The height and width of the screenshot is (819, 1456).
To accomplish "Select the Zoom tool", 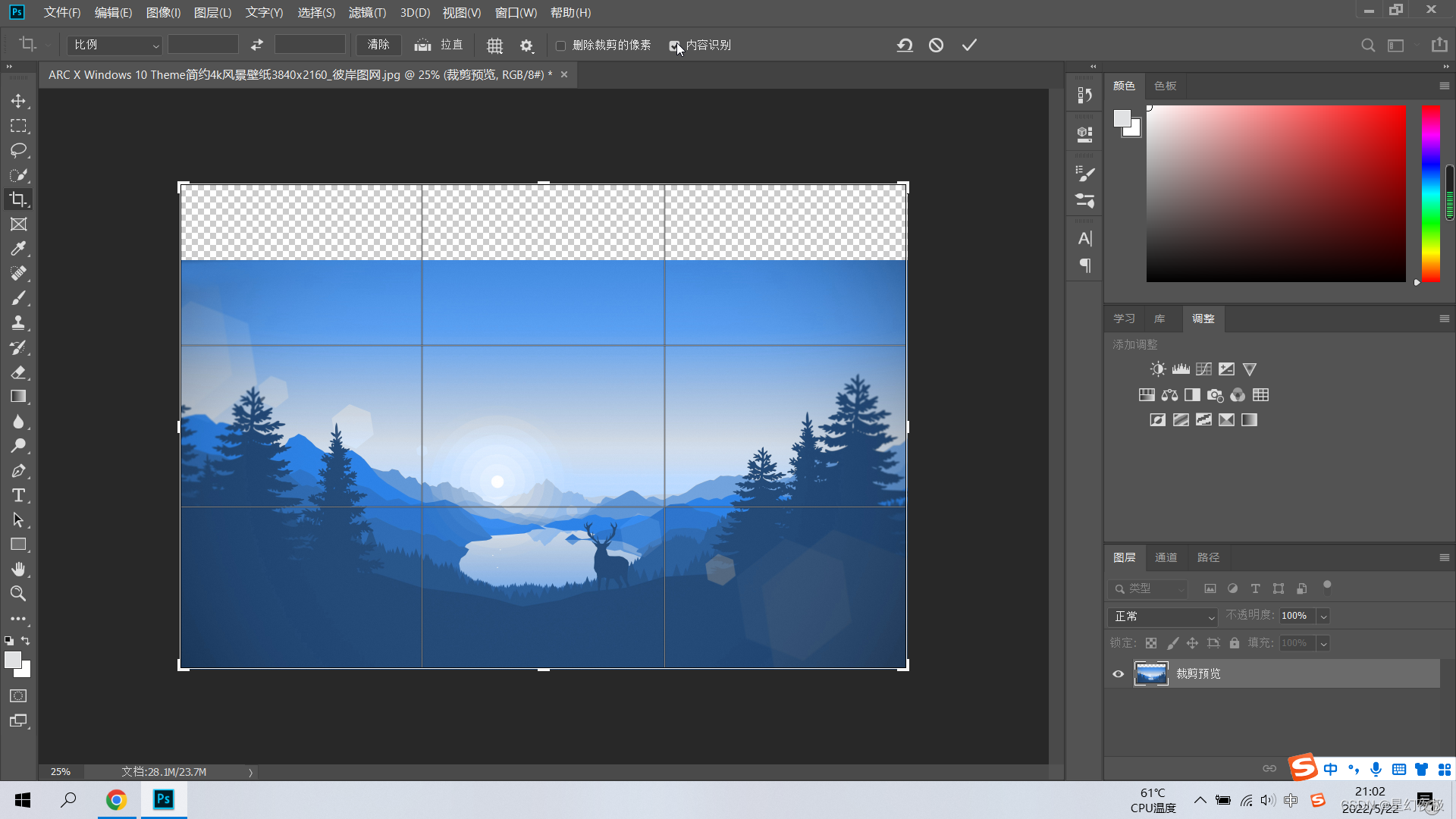I will coord(18,594).
